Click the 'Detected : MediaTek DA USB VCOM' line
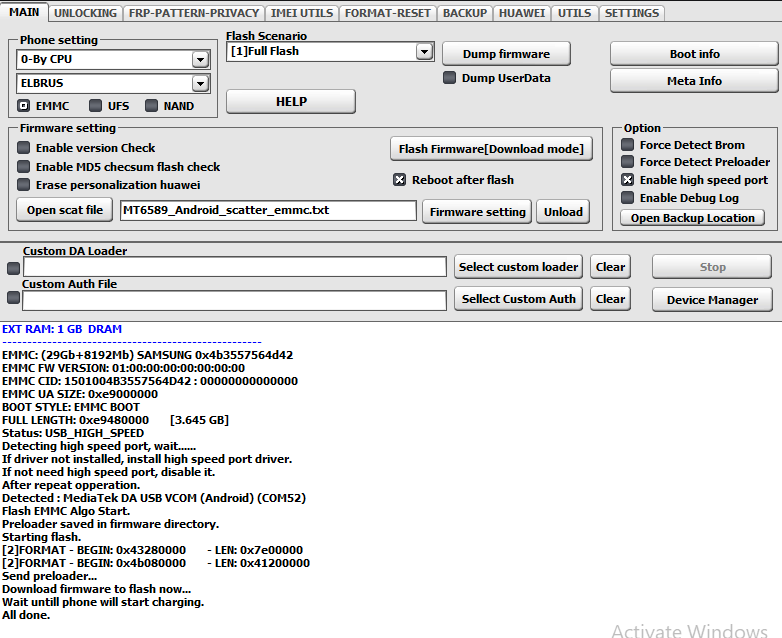Viewport: 782px width, 638px height. coord(154,498)
